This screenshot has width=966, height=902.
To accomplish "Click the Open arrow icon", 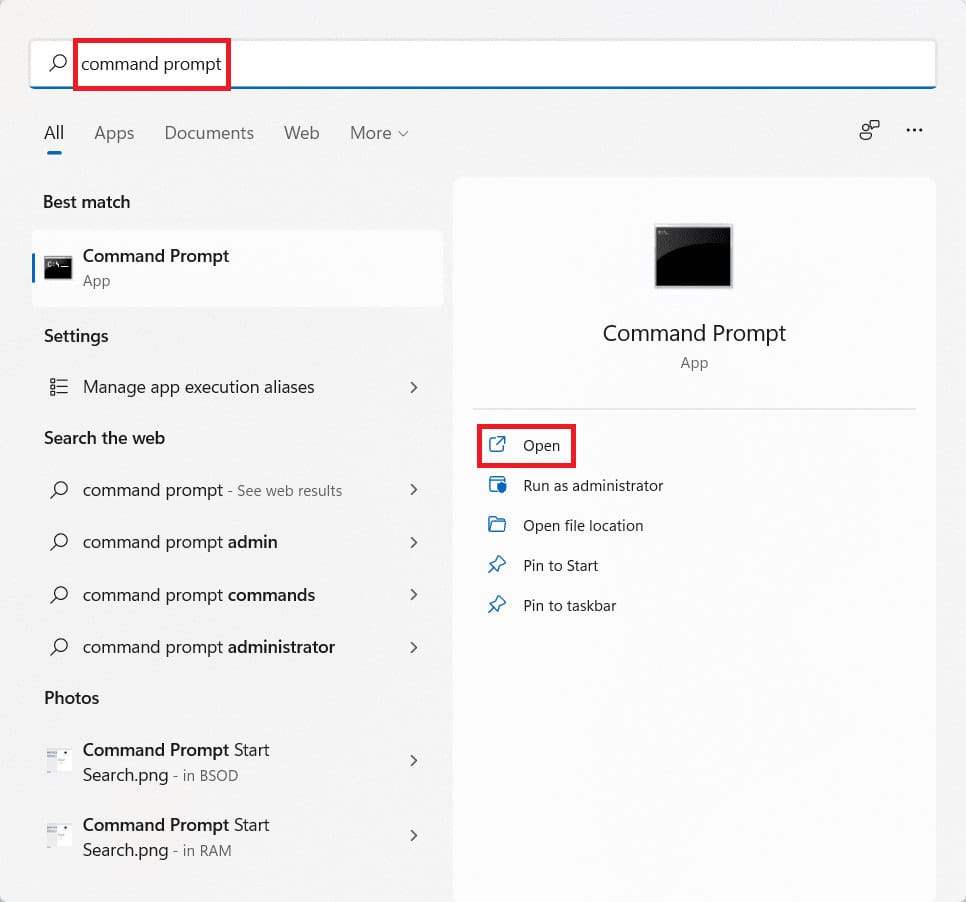I will tap(497, 444).
